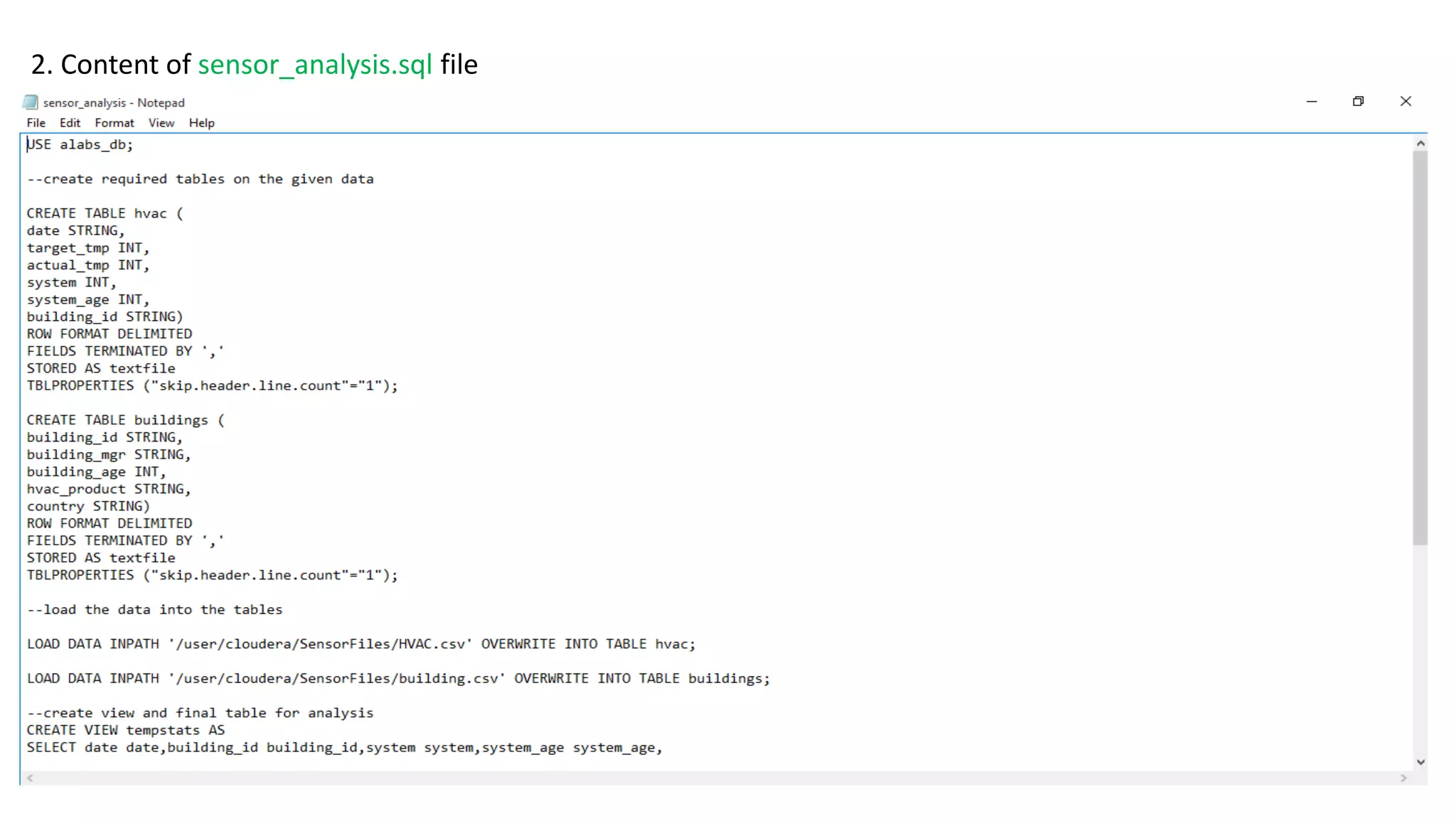
Task: Restore down the Notepad window
Action: pos(1358,102)
